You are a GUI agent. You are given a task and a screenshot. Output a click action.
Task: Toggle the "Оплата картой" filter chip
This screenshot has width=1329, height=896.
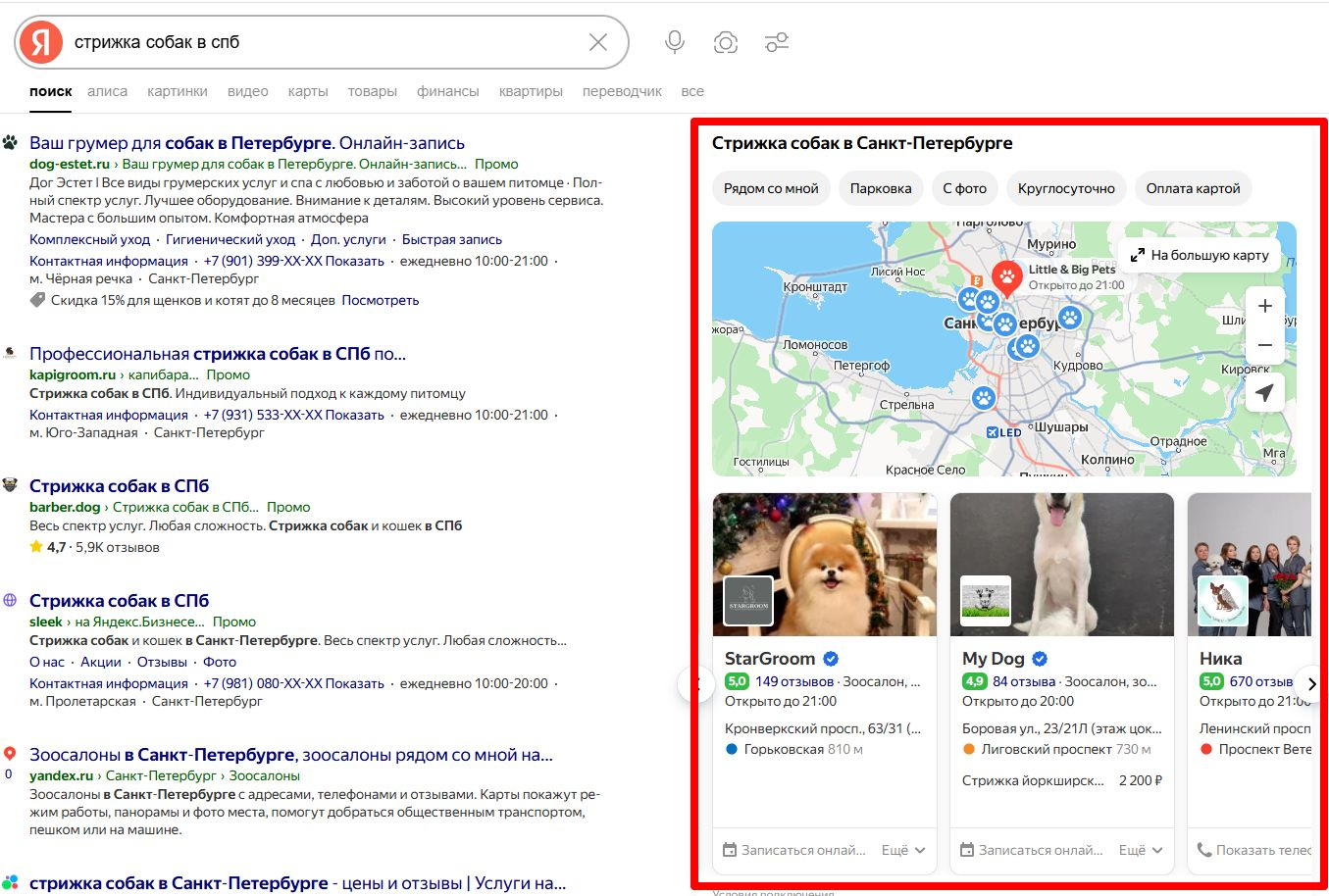pyautogui.click(x=1193, y=188)
